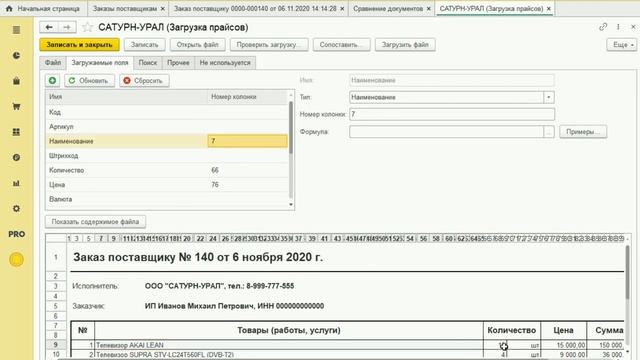The width and height of the screenshot is (640, 360).
Task: Select the Артикул row
Action: click(x=167, y=127)
